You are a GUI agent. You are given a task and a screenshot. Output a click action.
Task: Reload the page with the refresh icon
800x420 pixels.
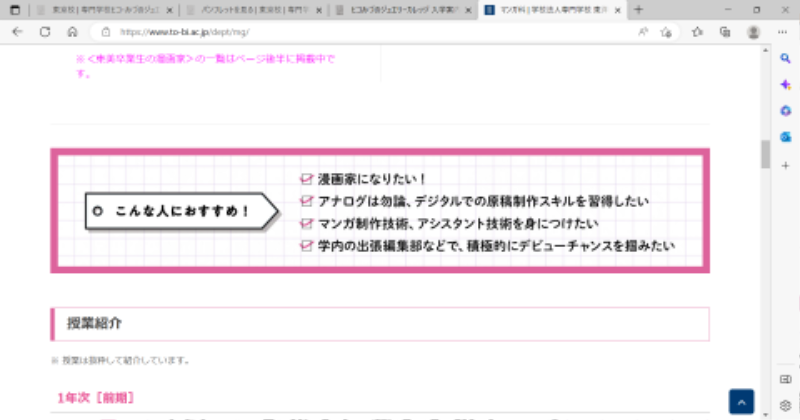click(45, 31)
